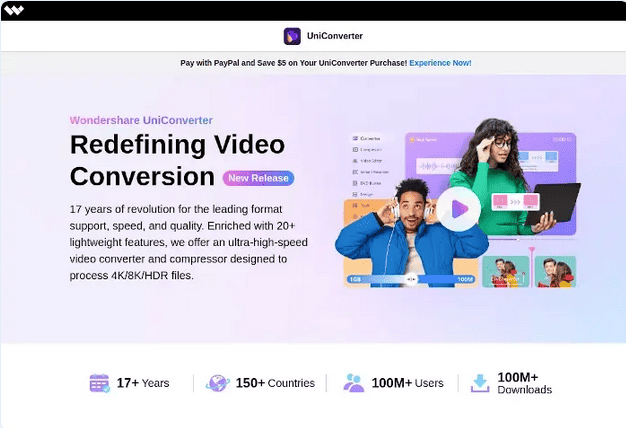Image resolution: width=626 pixels, height=428 pixels.
Task: Click the Wondershare UniConverter subtitle text
Action: coord(141,120)
